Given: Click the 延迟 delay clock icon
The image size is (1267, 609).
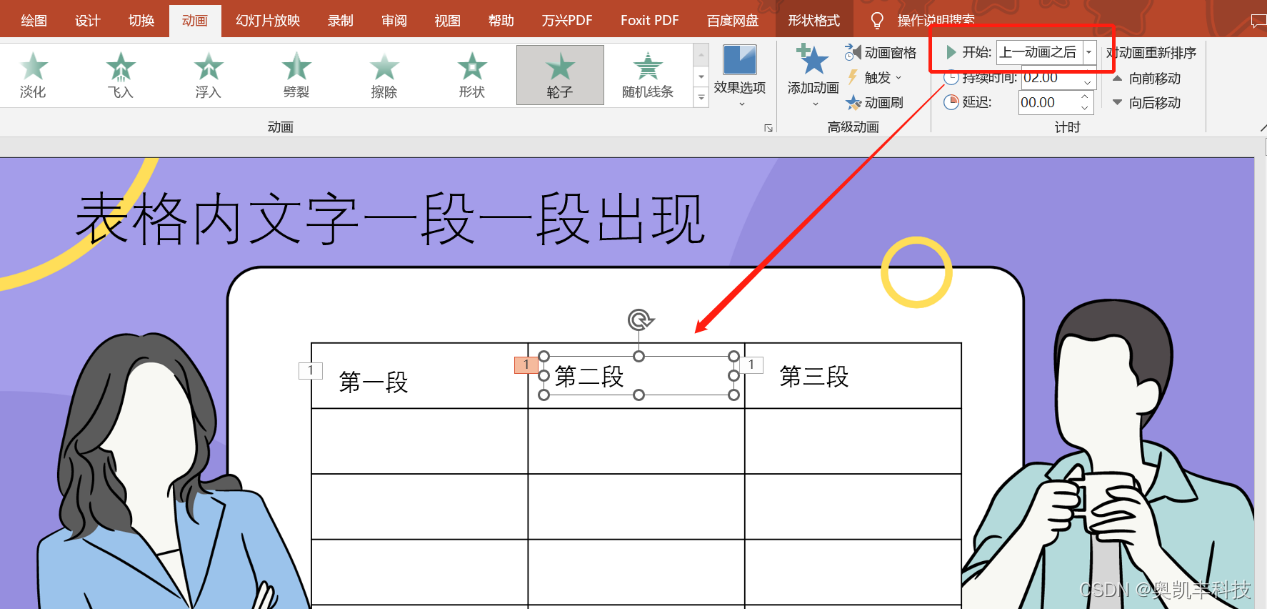Looking at the screenshot, I should 951,102.
